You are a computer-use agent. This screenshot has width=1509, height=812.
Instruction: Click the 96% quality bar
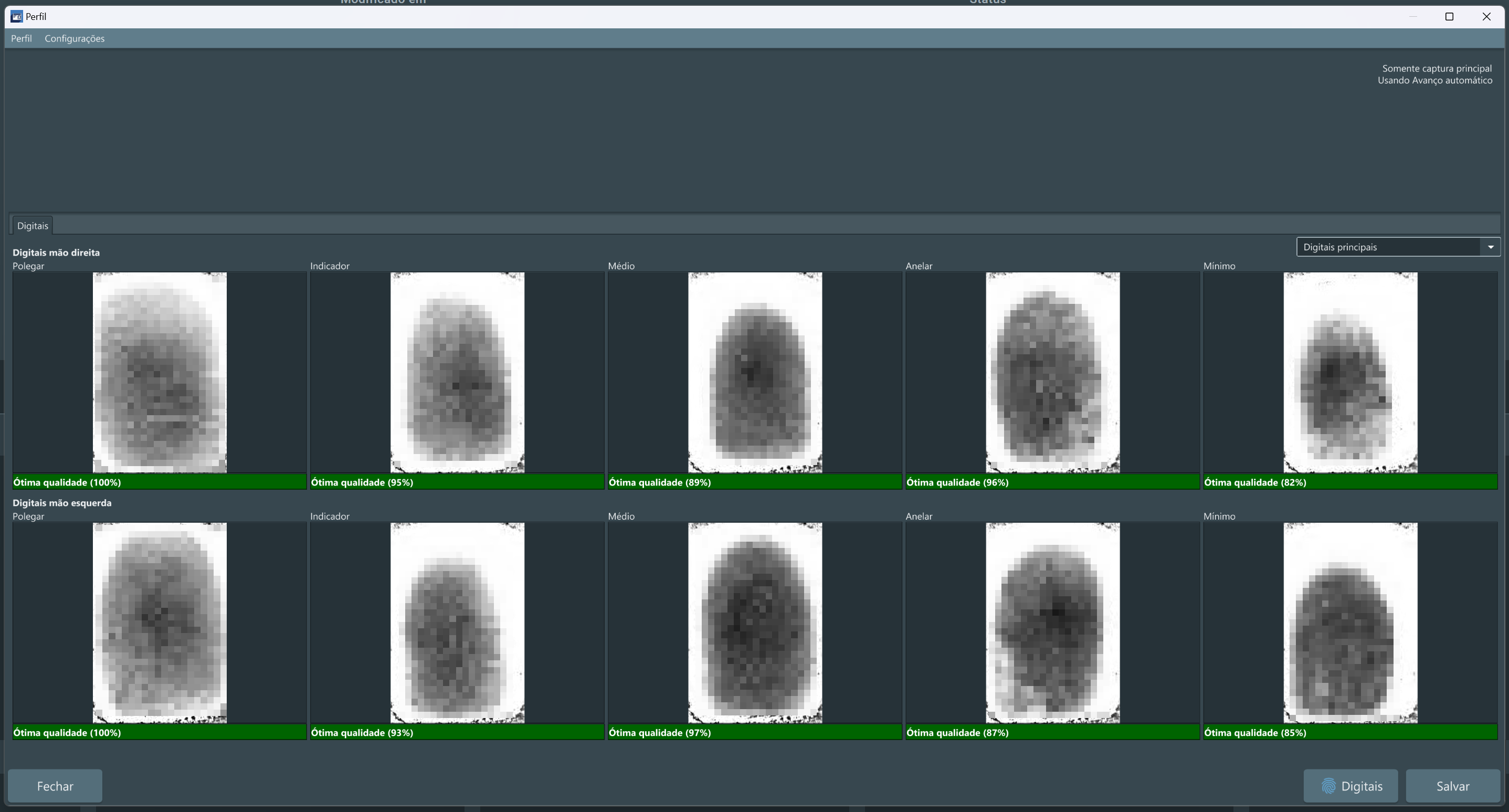(1053, 482)
